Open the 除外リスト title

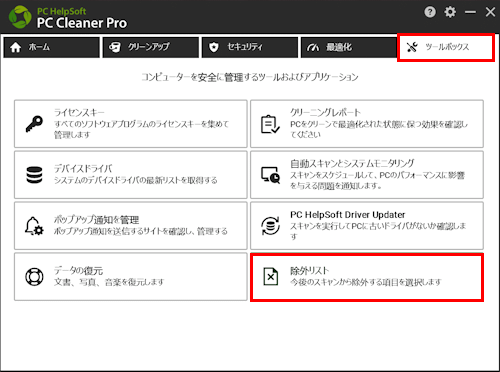(309, 271)
